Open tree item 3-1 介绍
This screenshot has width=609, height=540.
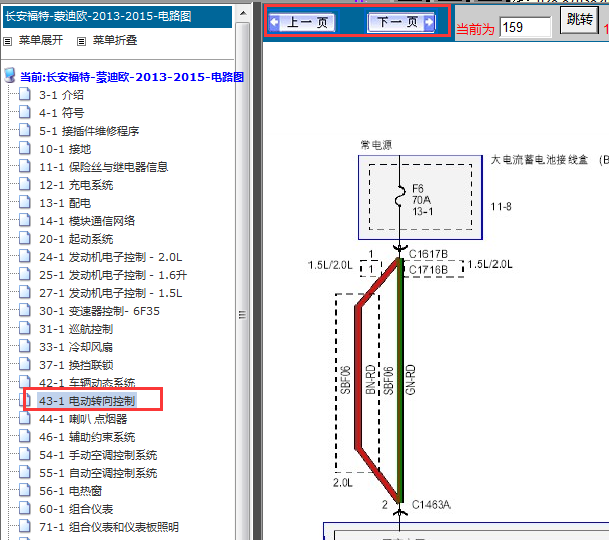tap(61, 95)
